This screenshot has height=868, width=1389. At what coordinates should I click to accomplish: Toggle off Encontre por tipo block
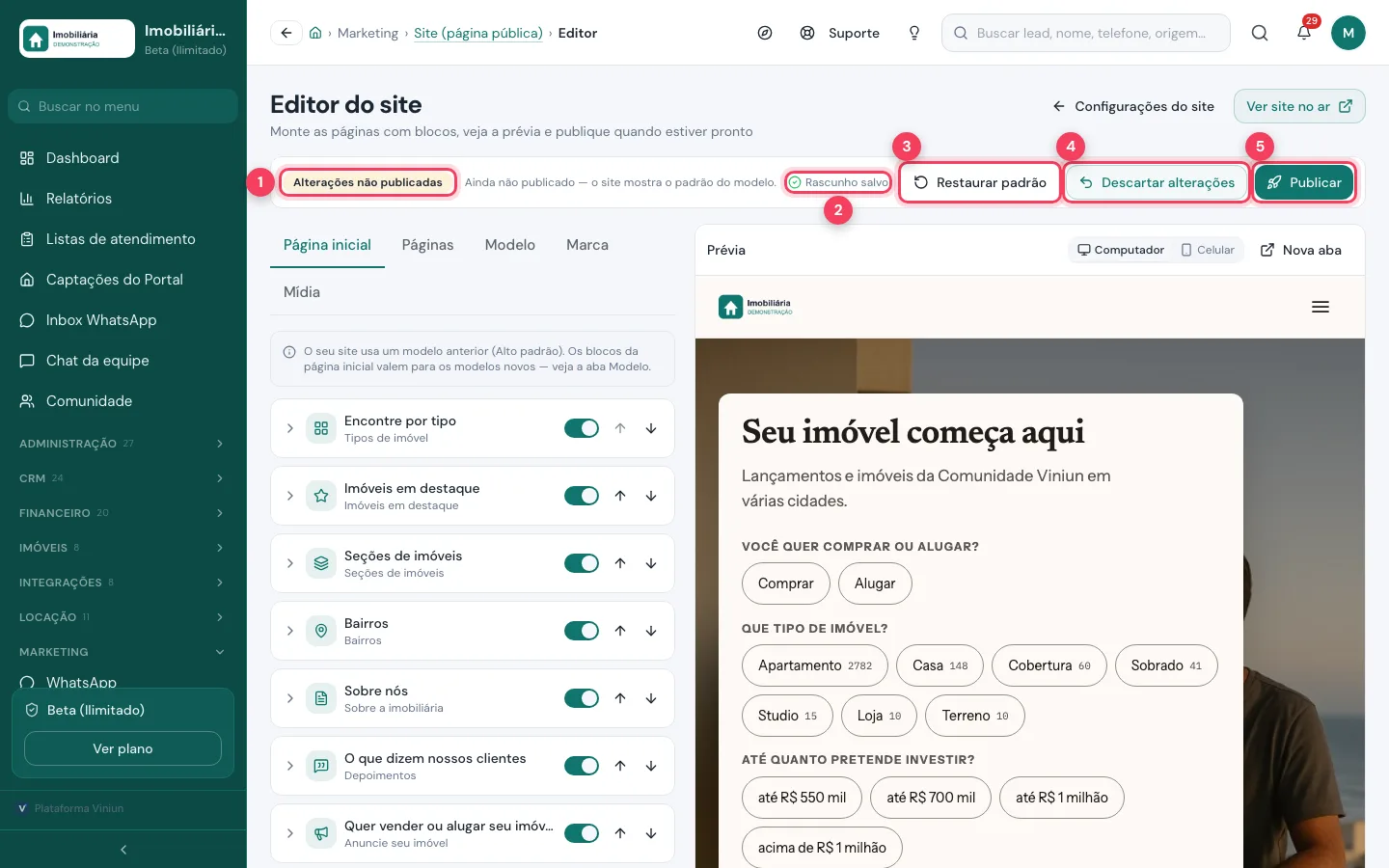(582, 428)
